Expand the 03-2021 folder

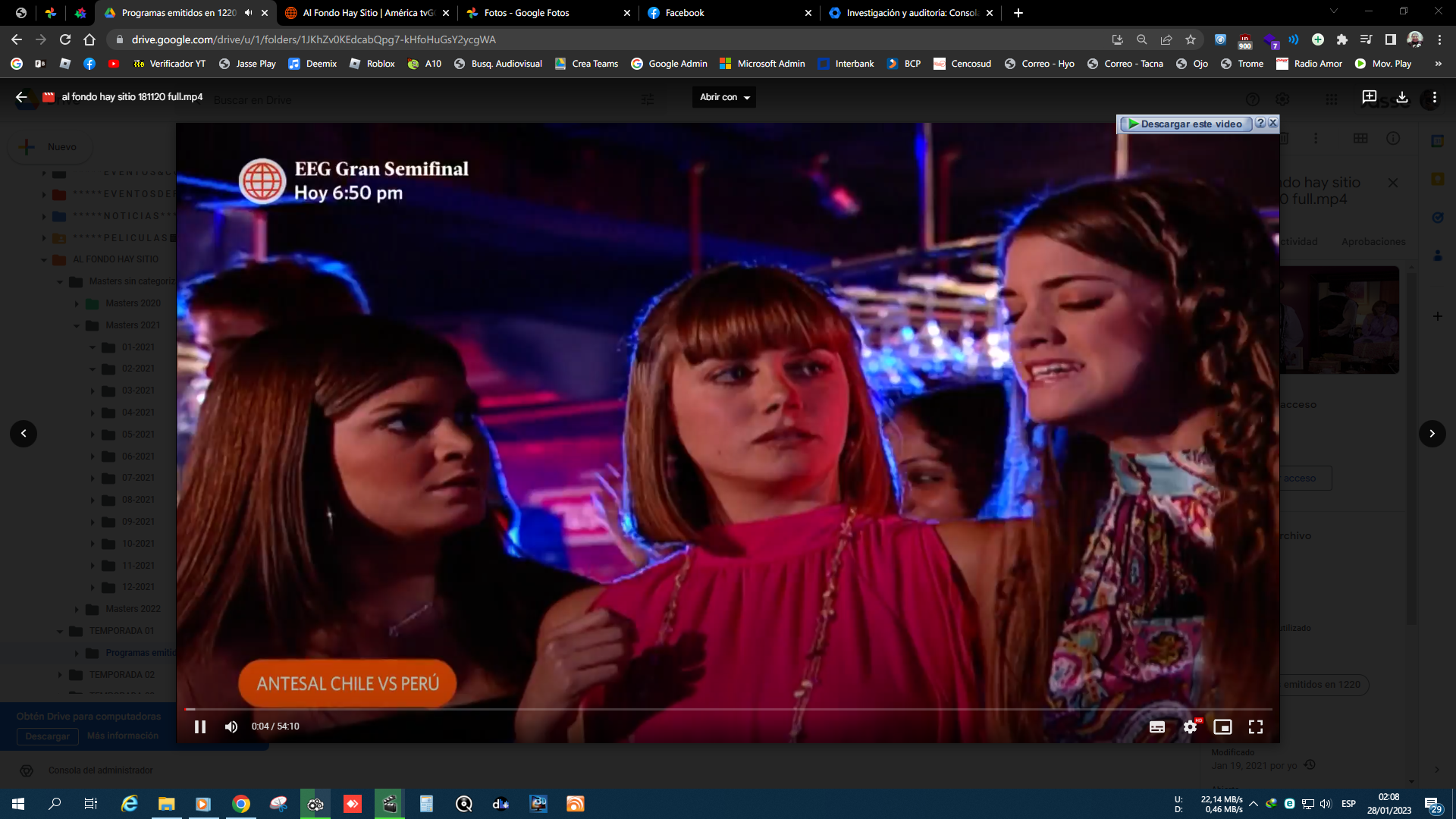93,391
